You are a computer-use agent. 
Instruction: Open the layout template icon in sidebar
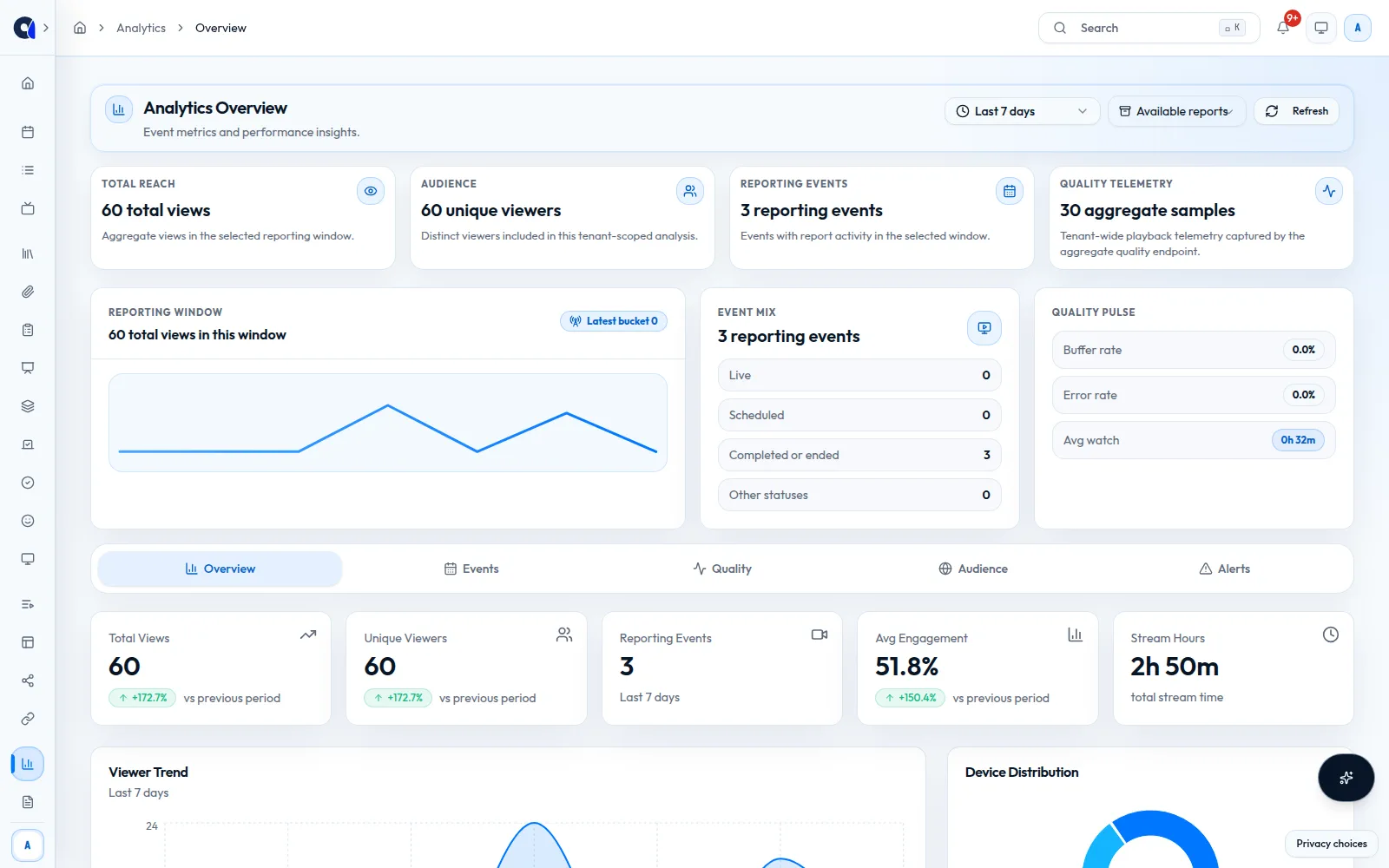pos(28,642)
